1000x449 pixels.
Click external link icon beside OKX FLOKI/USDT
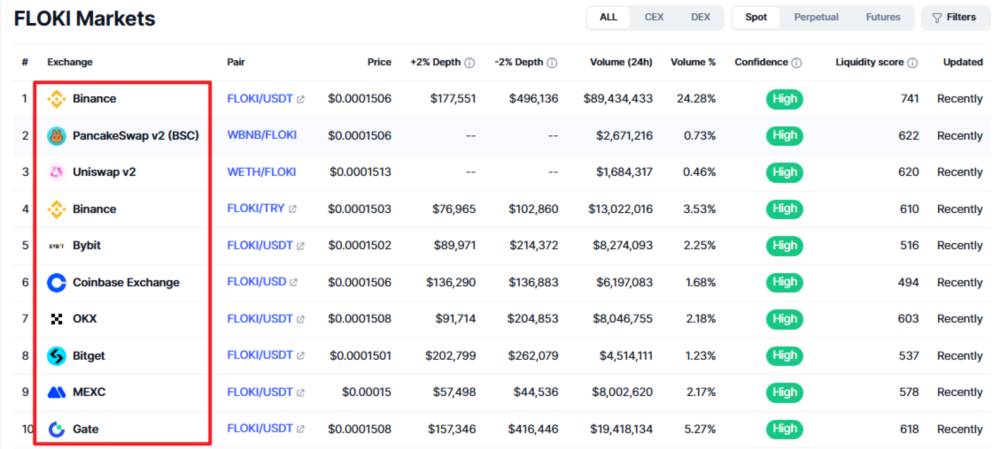pyautogui.click(x=300, y=320)
